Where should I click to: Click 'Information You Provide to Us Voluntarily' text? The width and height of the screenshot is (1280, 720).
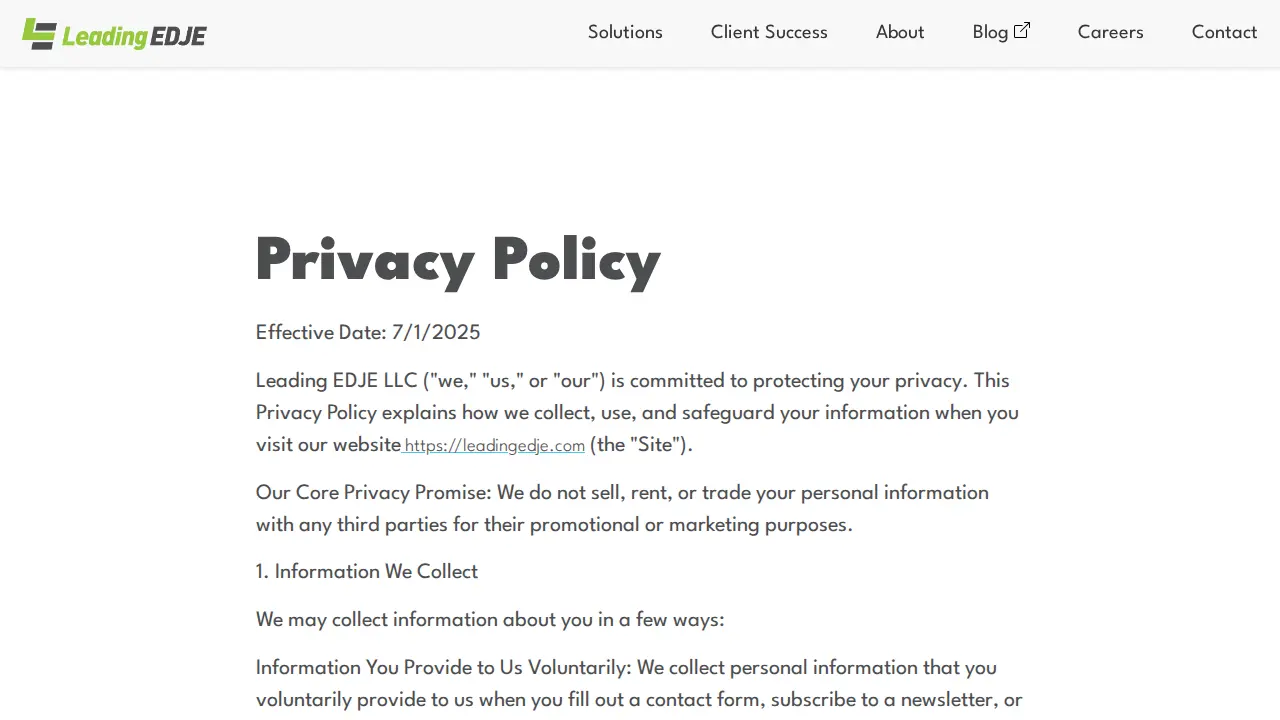443,668
